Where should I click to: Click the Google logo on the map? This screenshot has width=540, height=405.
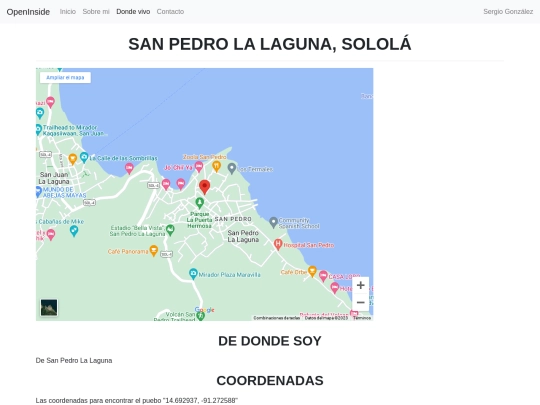pos(205,310)
